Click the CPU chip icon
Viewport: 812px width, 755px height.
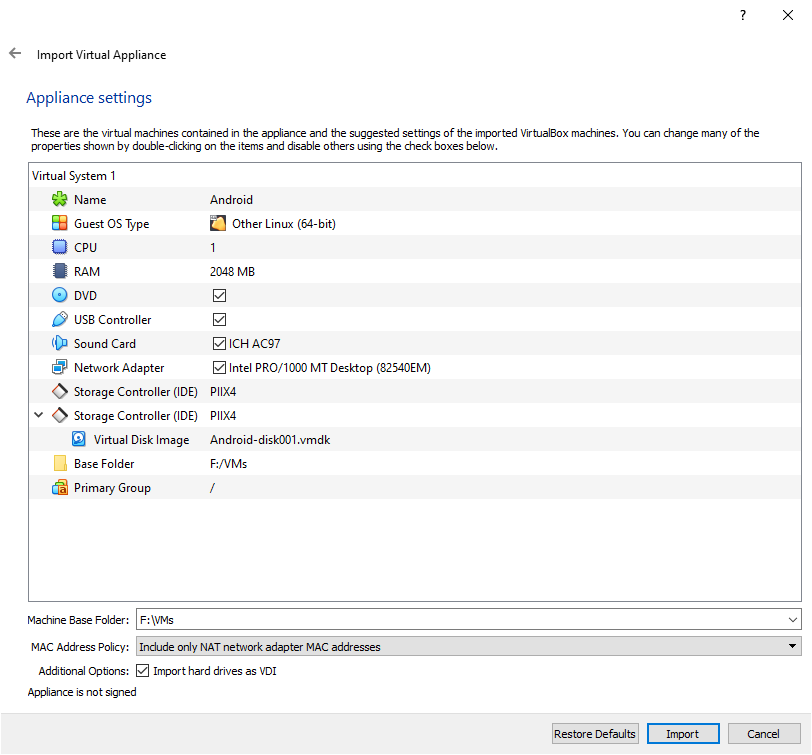[60, 247]
